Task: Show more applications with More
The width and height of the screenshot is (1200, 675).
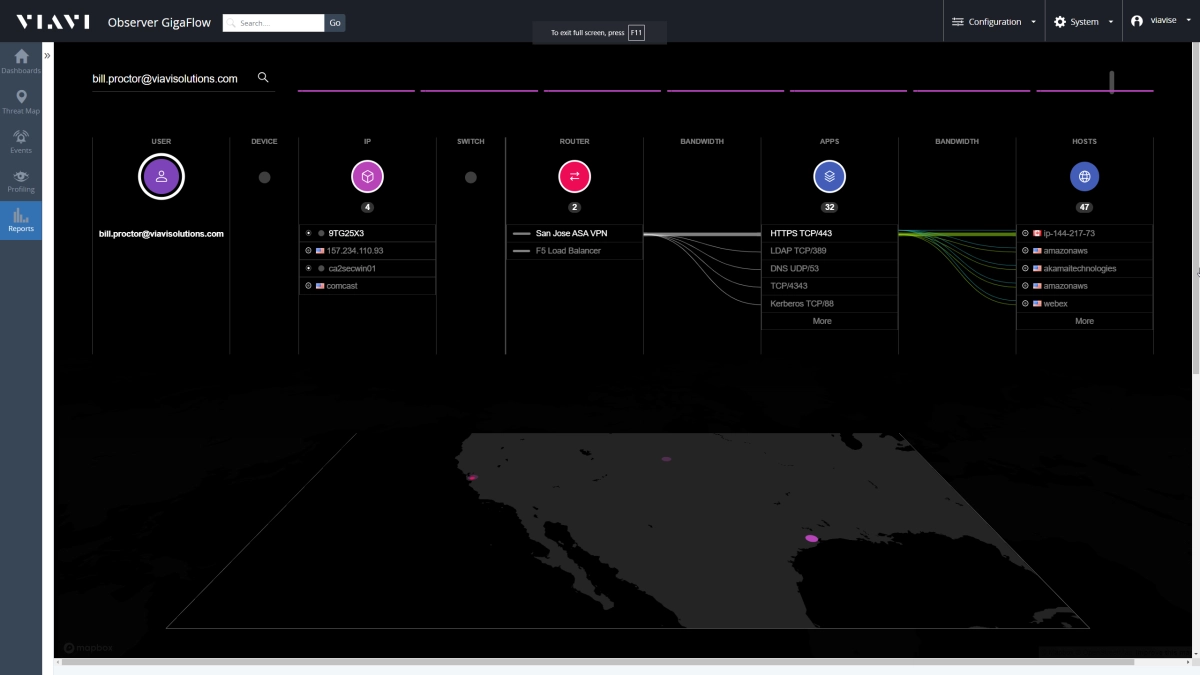Action: point(822,321)
